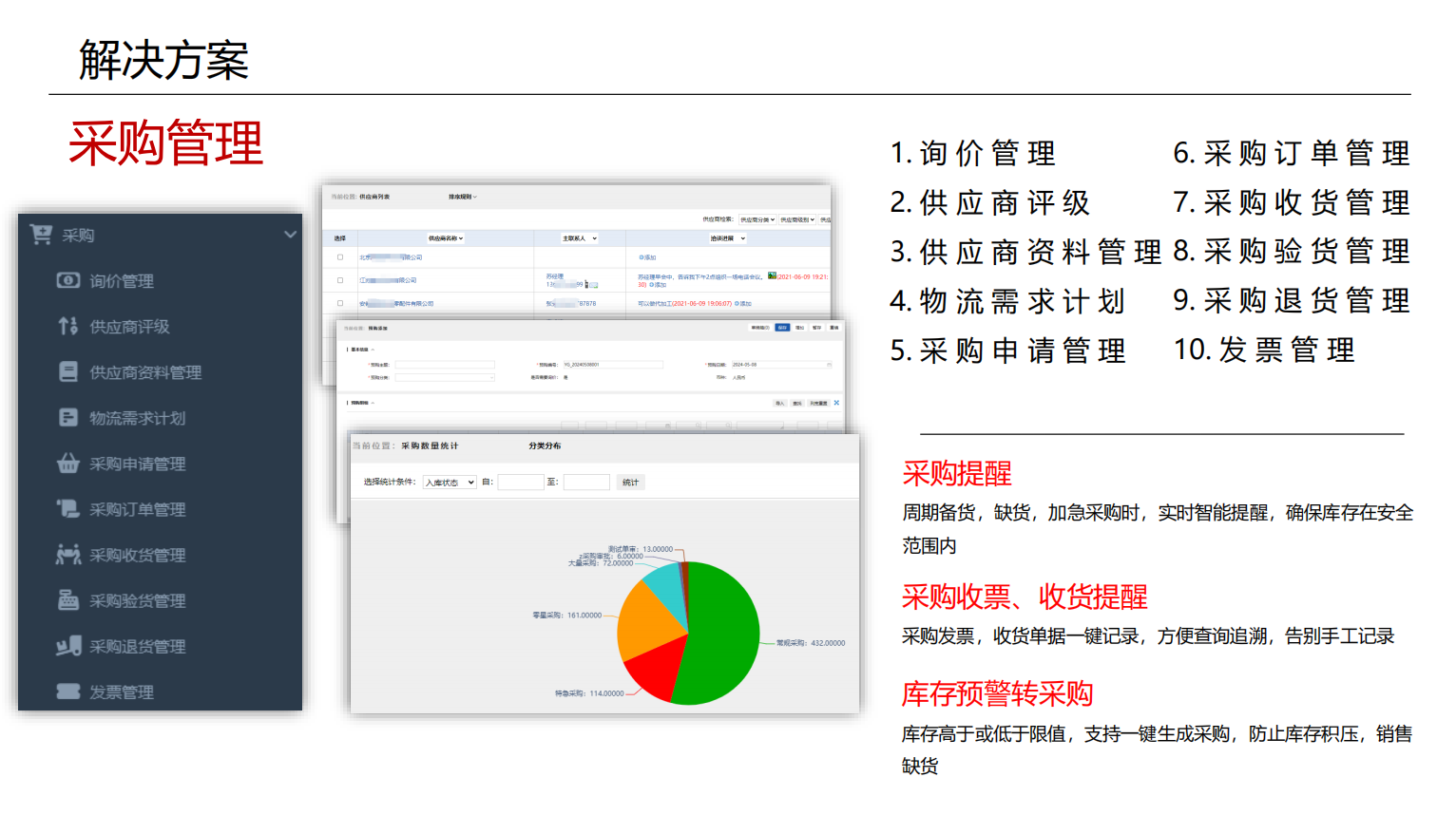1456x815 pixels.
Task: Tick the checkbox for the 江 supplier row
Action: coord(340,280)
